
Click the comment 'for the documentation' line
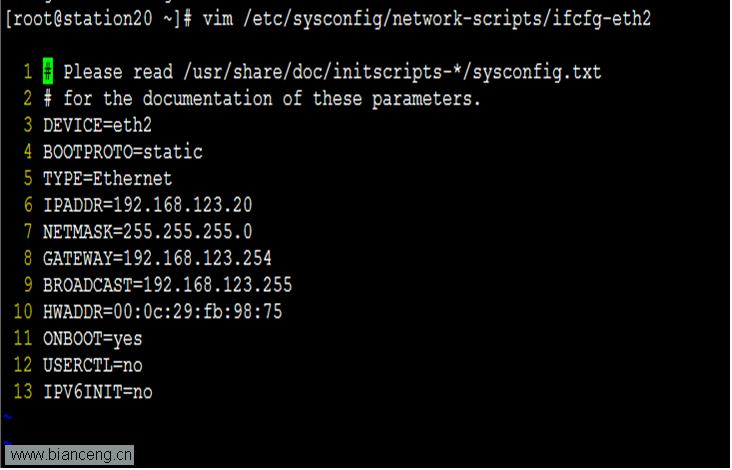261,99
